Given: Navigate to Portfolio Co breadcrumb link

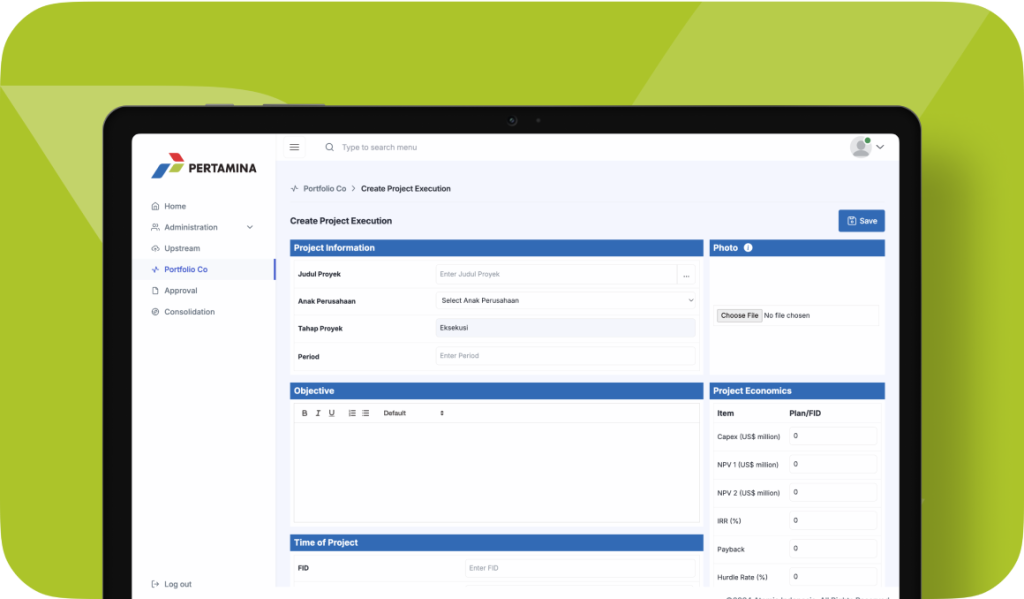Looking at the screenshot, I should pyautogui.click(x=325, y=188).
